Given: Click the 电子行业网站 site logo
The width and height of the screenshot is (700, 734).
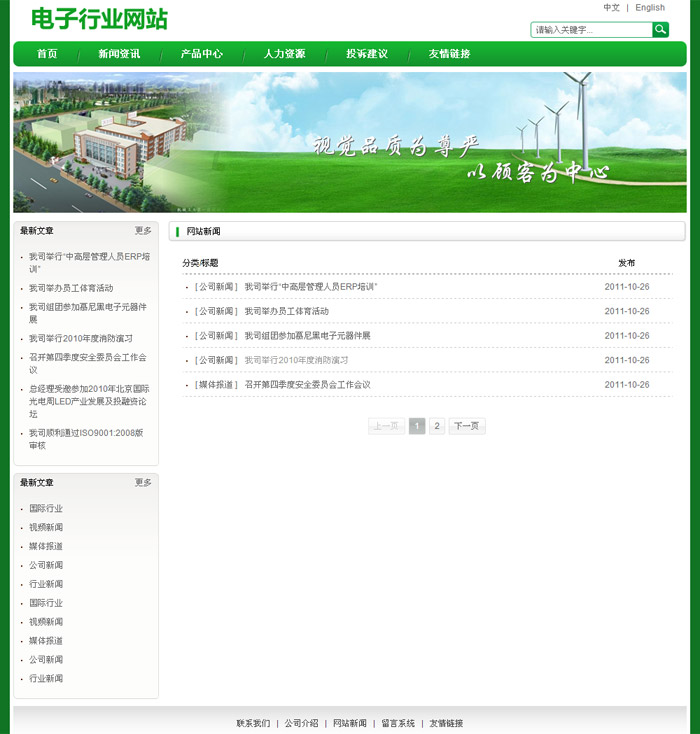Looking at the screenshot, I should pyautogui.click(x=99, y=19).
